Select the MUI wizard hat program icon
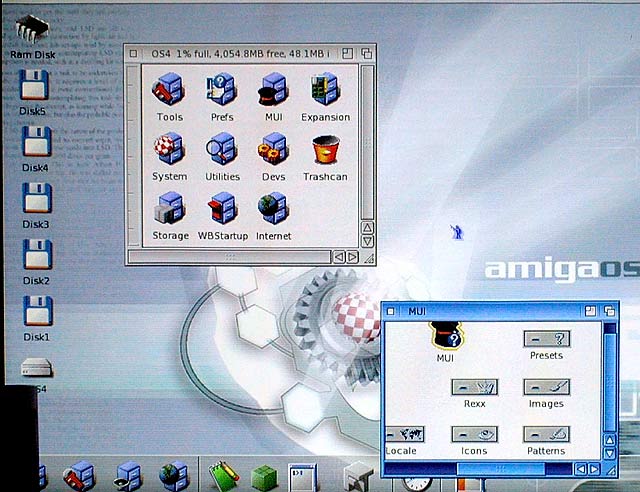The width and height of the screenshot is (640, 492). 446,335
